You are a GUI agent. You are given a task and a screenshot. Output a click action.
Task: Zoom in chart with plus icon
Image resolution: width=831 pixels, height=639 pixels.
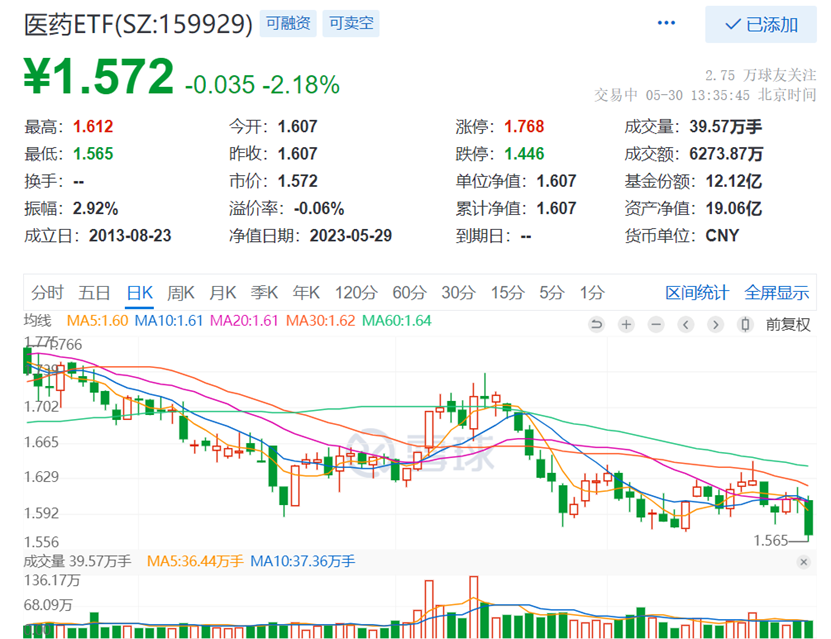tap(626, 324)
